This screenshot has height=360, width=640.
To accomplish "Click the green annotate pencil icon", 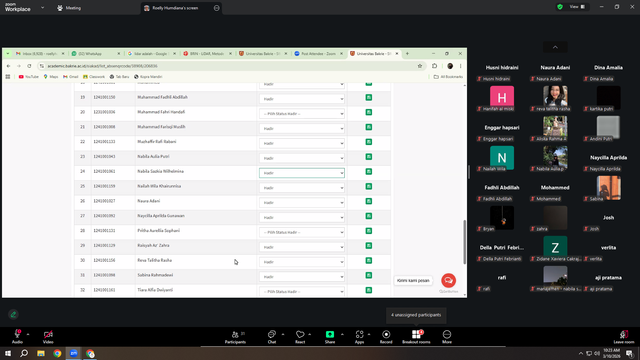I will tap(13, 314).
